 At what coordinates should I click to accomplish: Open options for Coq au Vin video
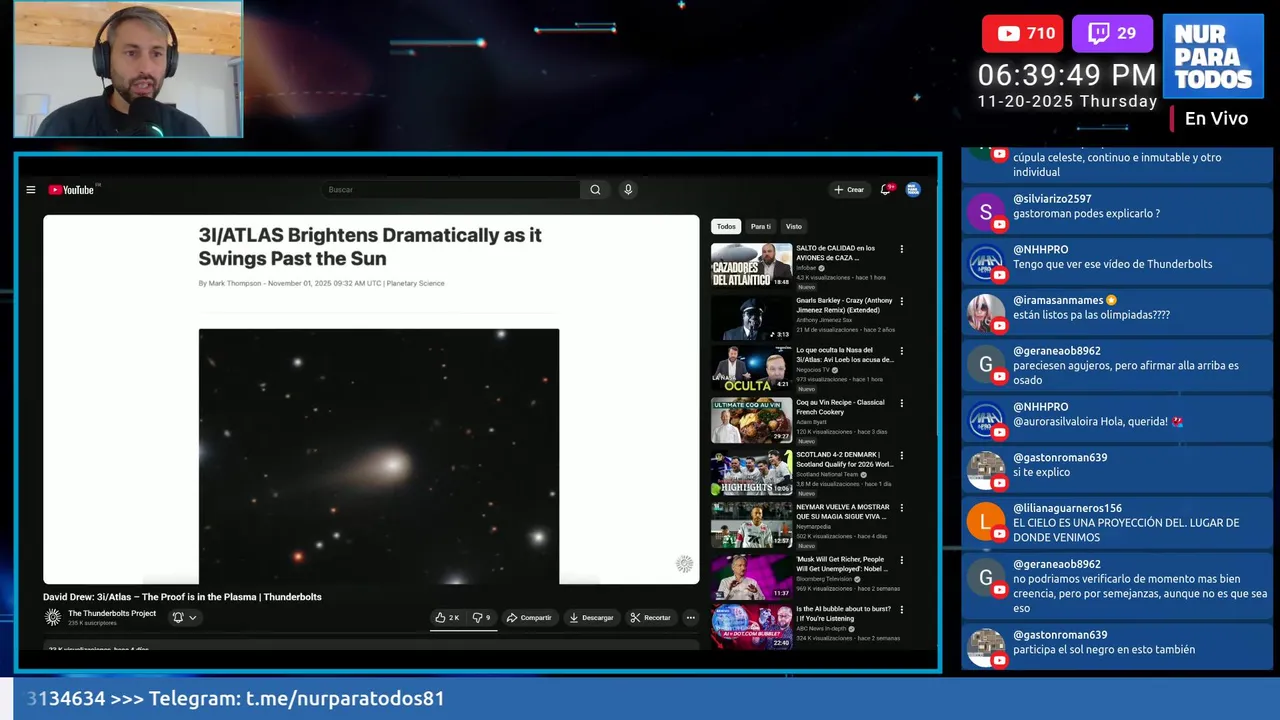tap(901, 404)
